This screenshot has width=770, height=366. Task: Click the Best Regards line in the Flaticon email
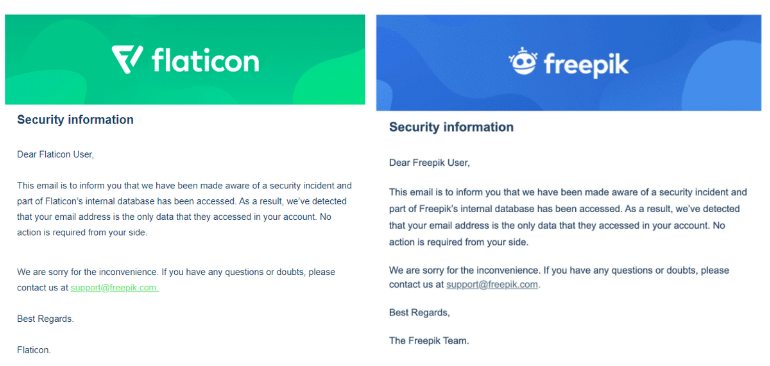(45, 318)
